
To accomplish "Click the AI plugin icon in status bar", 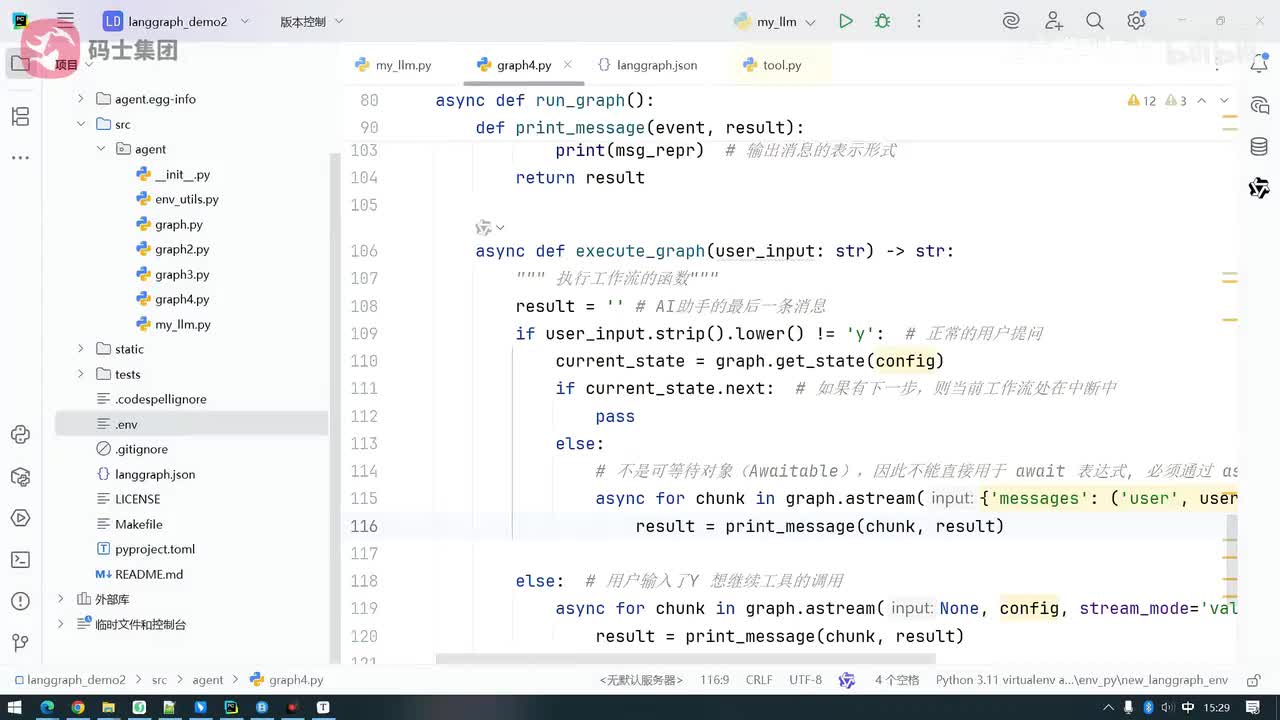I will (x=847, y=680).
